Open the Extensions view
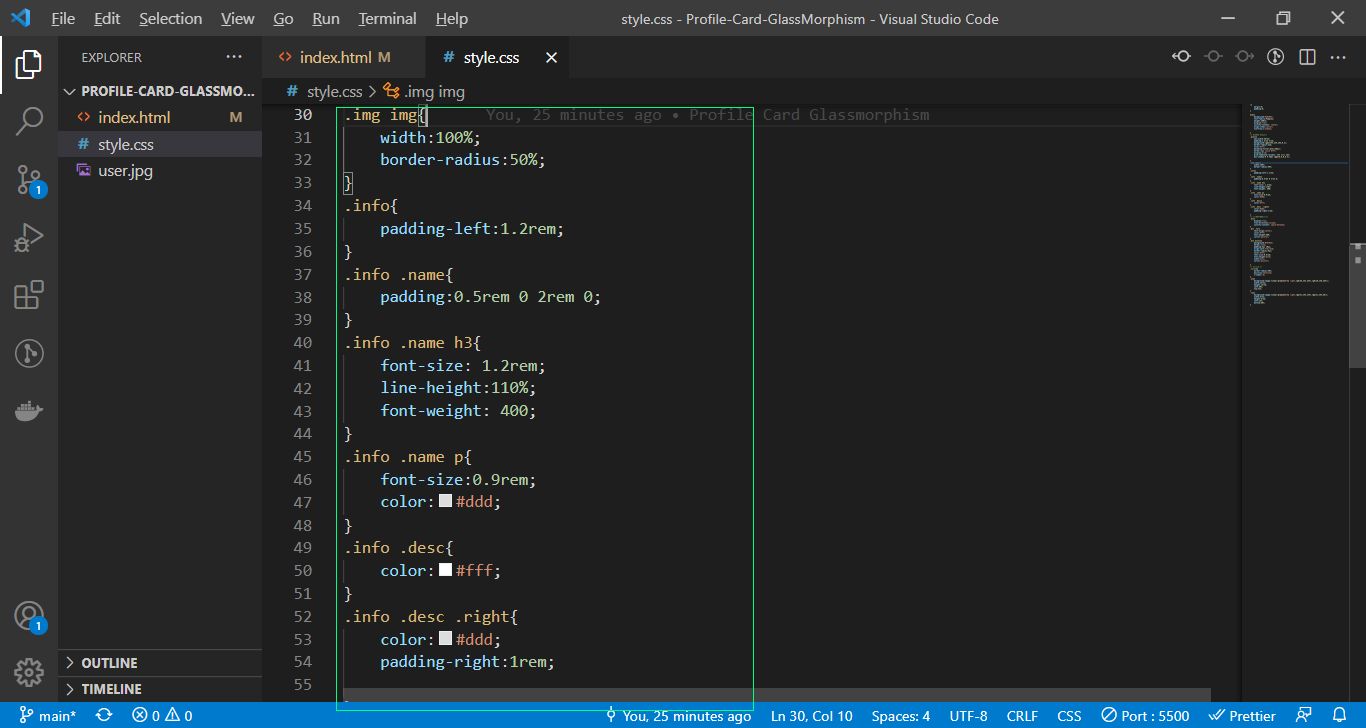1366x728 pixels. coord(29,295)
